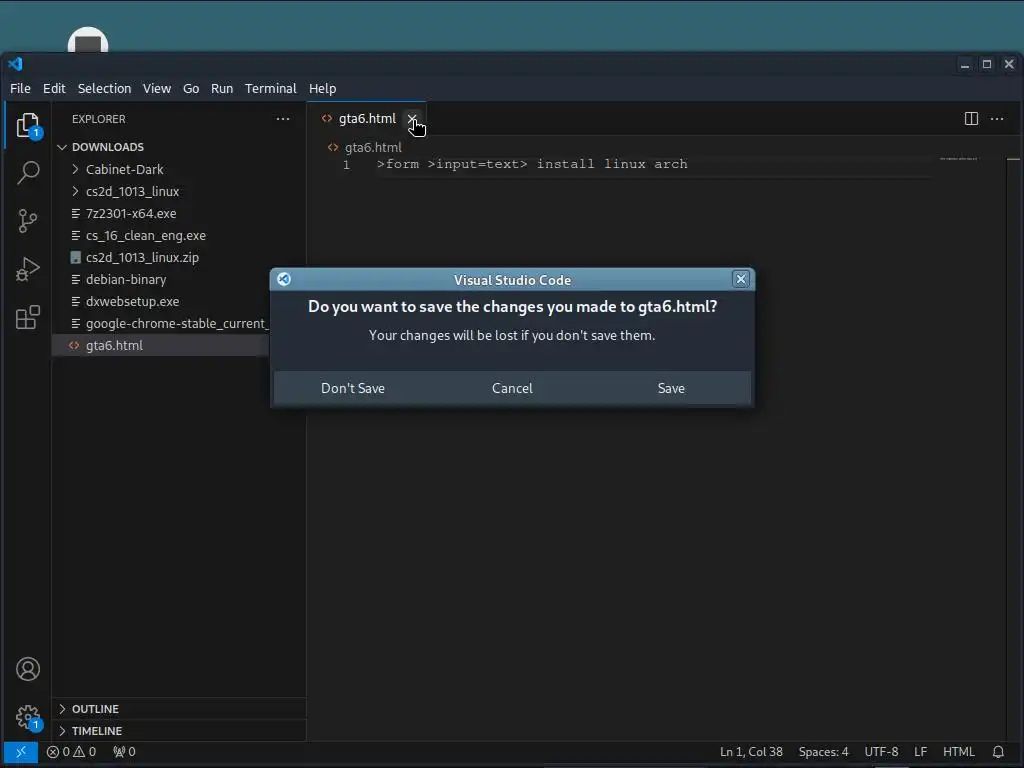Open the Extensions view

(27, 317)
